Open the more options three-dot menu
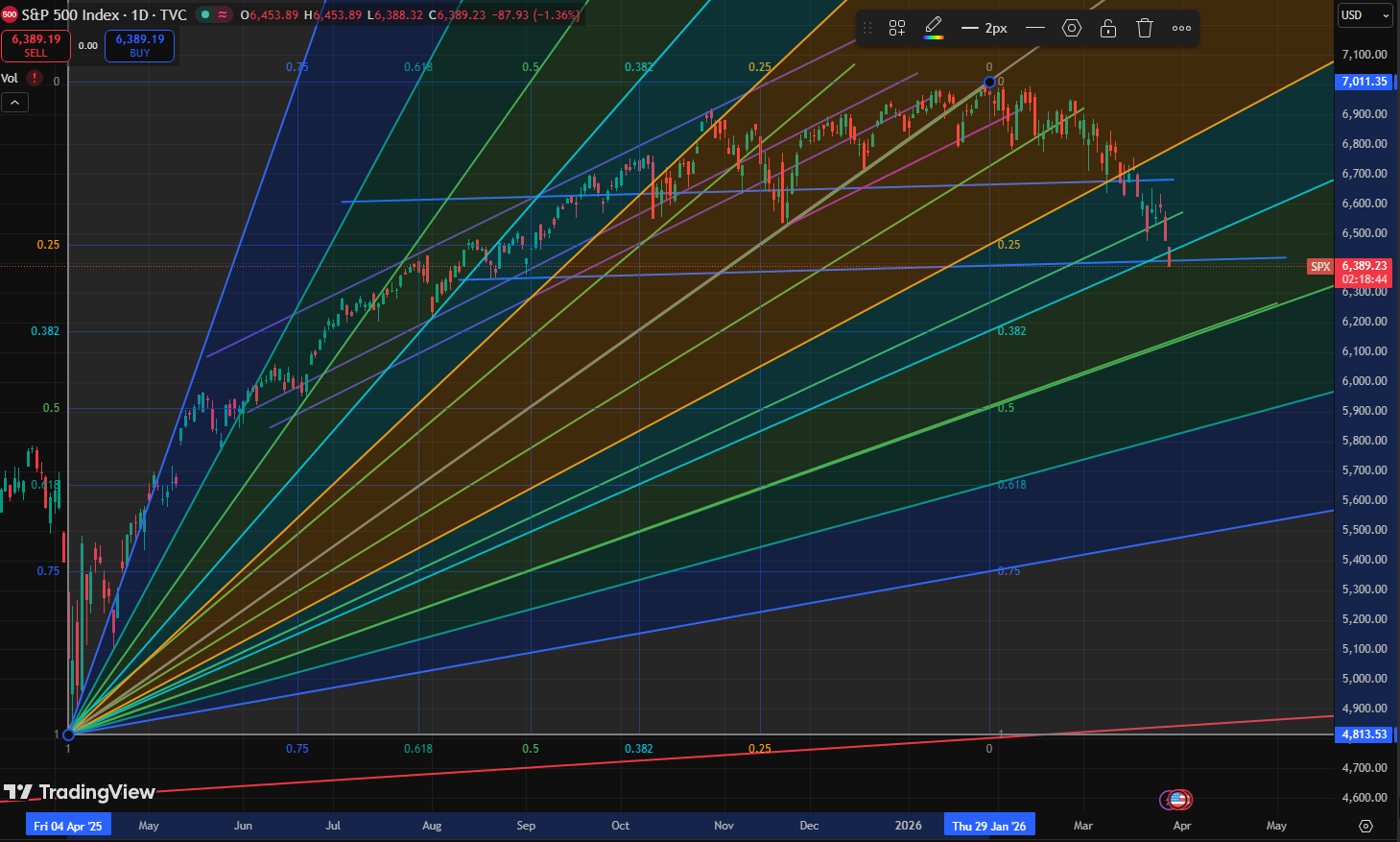This screenshot has width=1400, height=842. click(1182, 28)
